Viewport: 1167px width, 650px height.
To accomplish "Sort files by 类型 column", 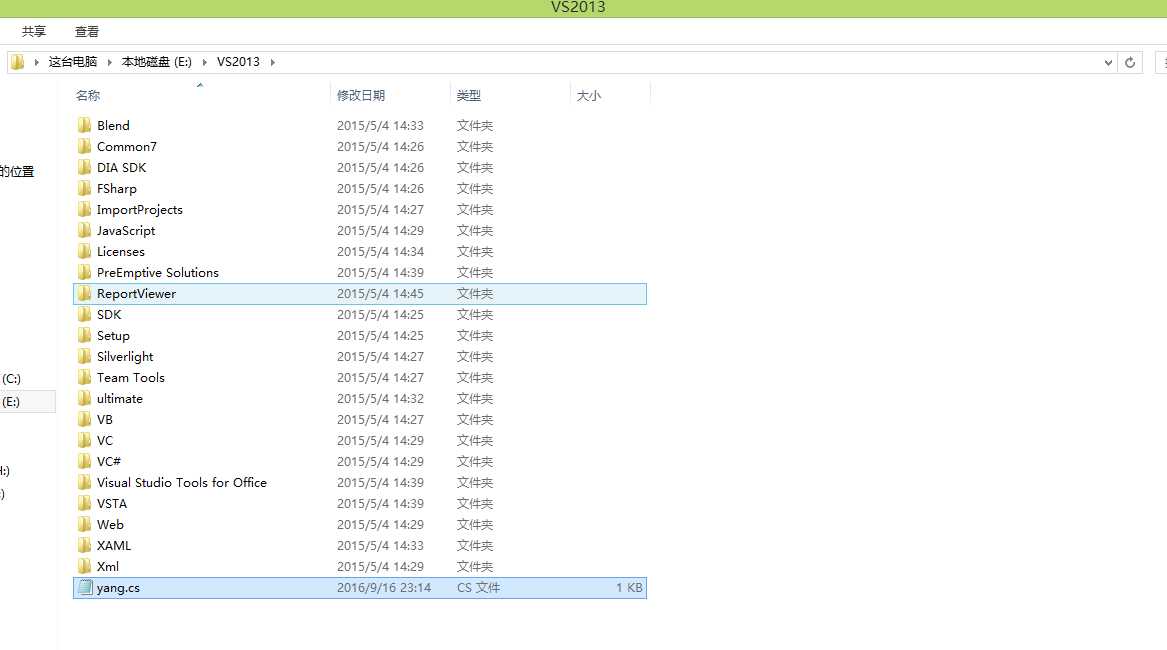I will pos(469,95).
